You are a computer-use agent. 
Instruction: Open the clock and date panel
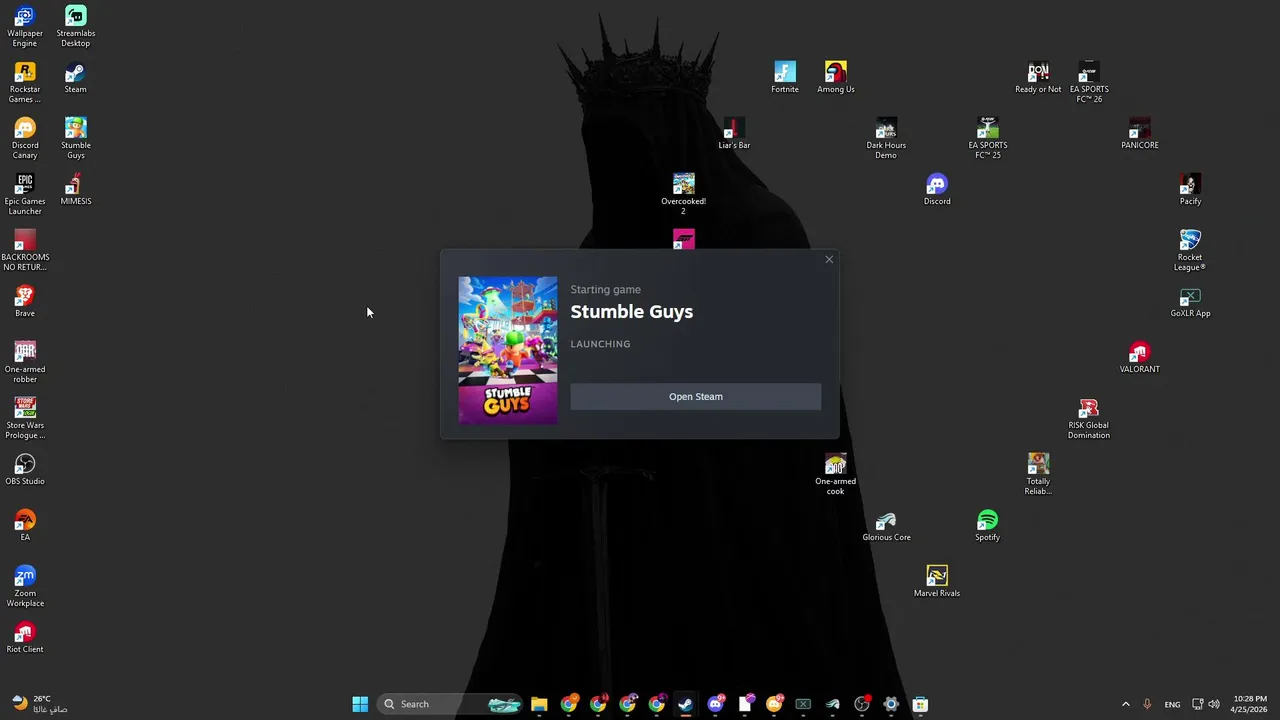tap(1250, 704)
